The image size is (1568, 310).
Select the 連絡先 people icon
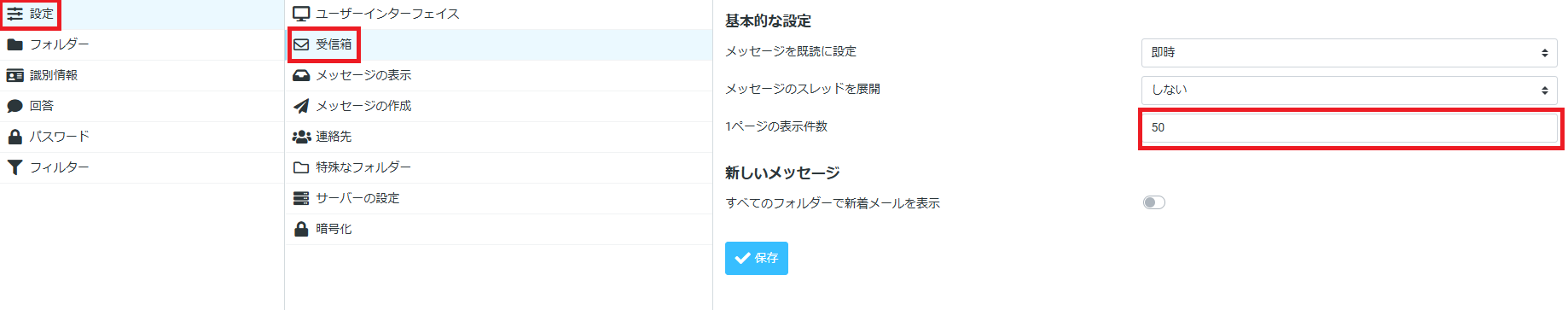(x=301, y=137)
